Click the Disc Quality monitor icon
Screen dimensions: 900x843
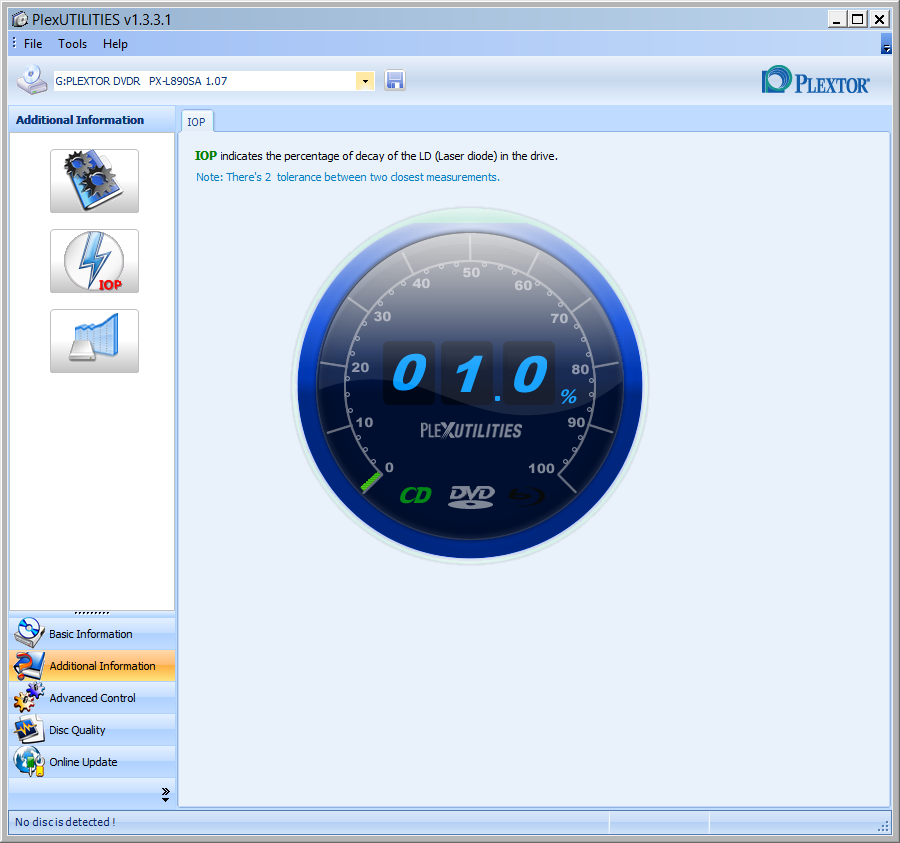click(29, 729)
